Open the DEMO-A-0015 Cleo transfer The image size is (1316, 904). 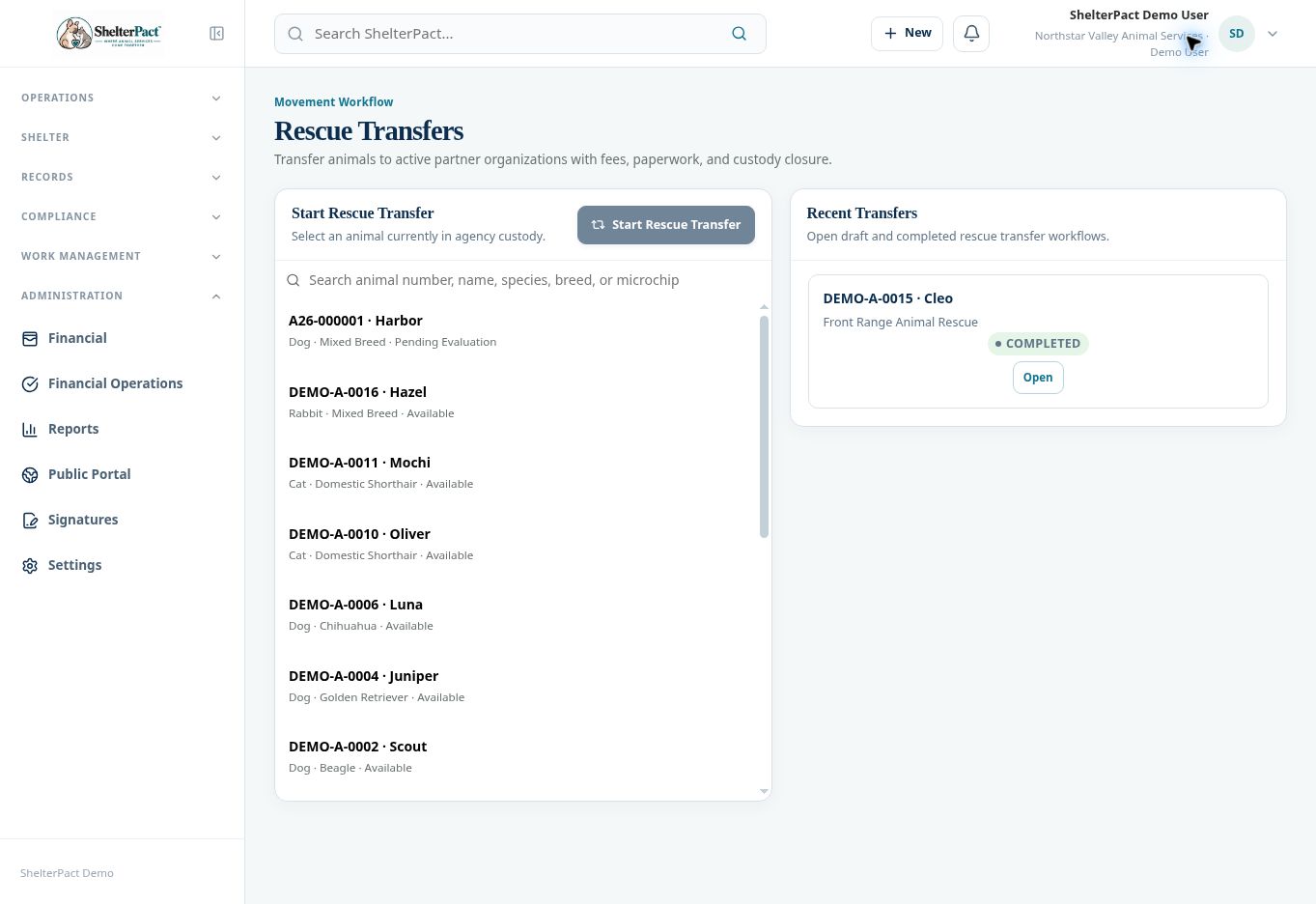(x=1038, y=378)
